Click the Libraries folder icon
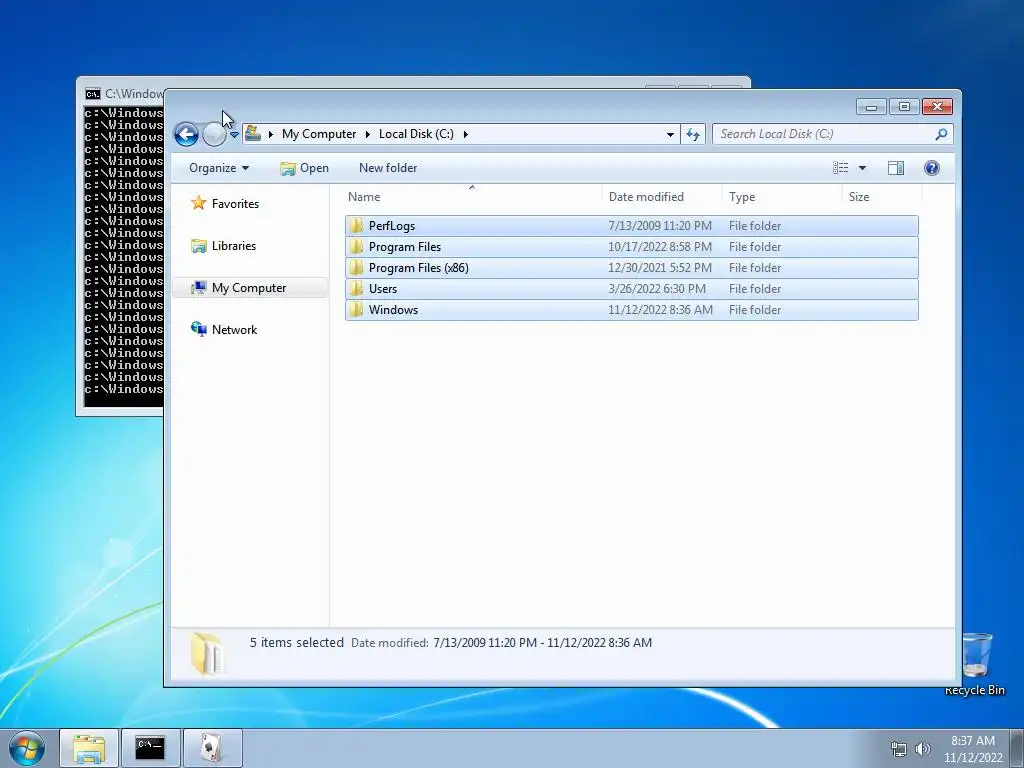Image resolution: width=1024 pixels, height=768 pixels. coord(199,246)
